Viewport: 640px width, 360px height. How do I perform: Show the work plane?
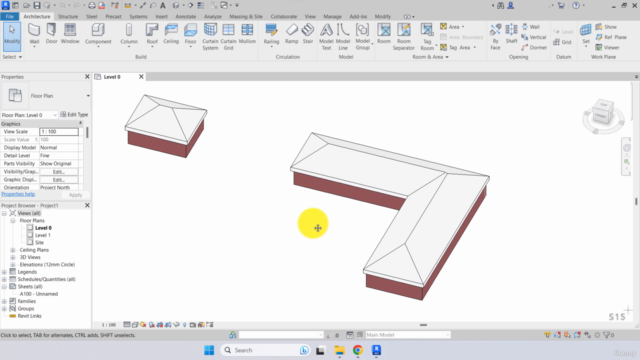606,27
